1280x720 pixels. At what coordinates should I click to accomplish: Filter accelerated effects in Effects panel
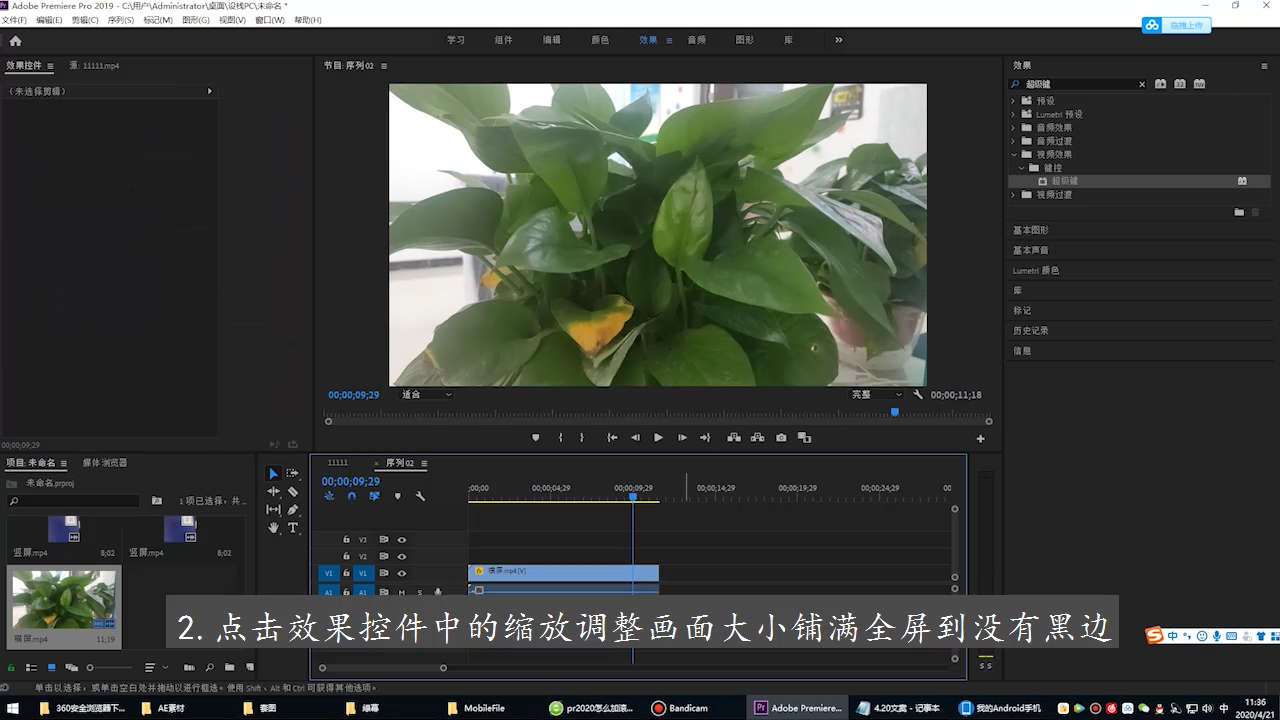point(1160,84)
